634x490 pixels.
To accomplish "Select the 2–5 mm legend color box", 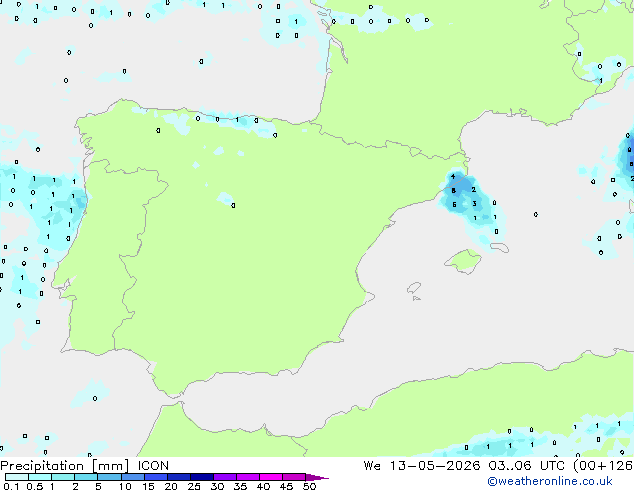I will tap(86, 477).
